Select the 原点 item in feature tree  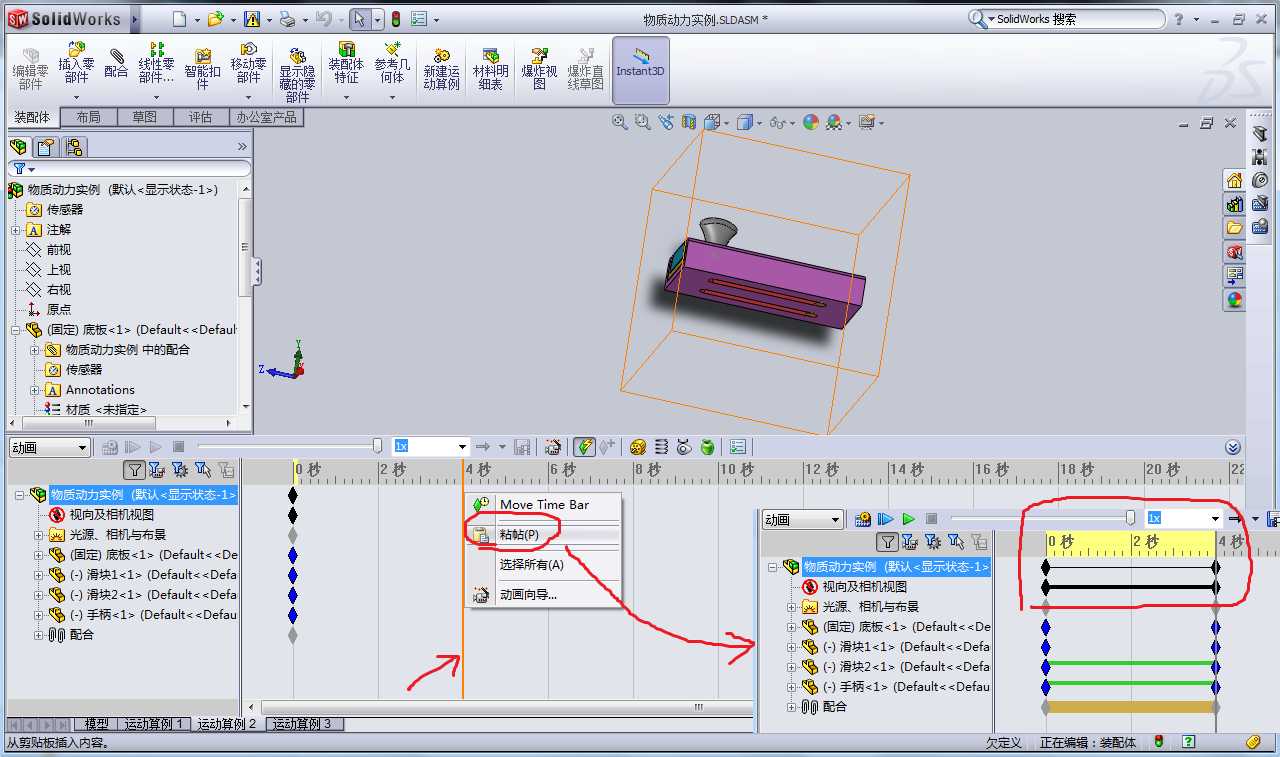59,310
